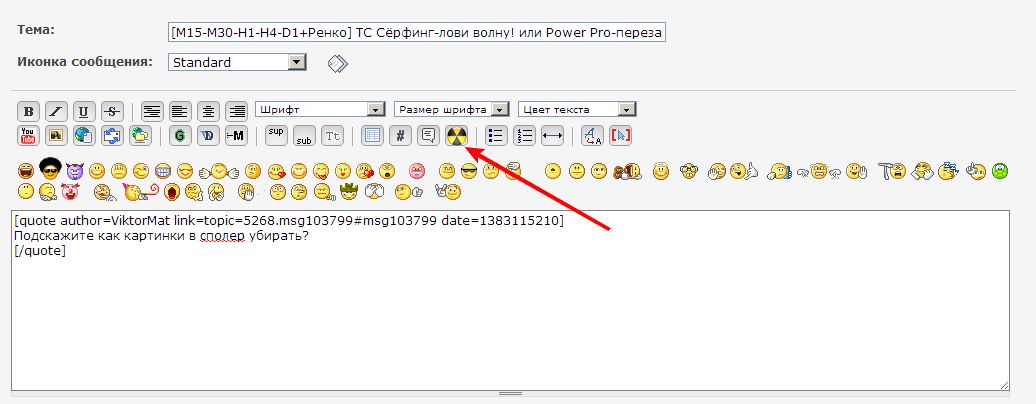Insert clown face smiley
1036x404 pixels.
69,192
